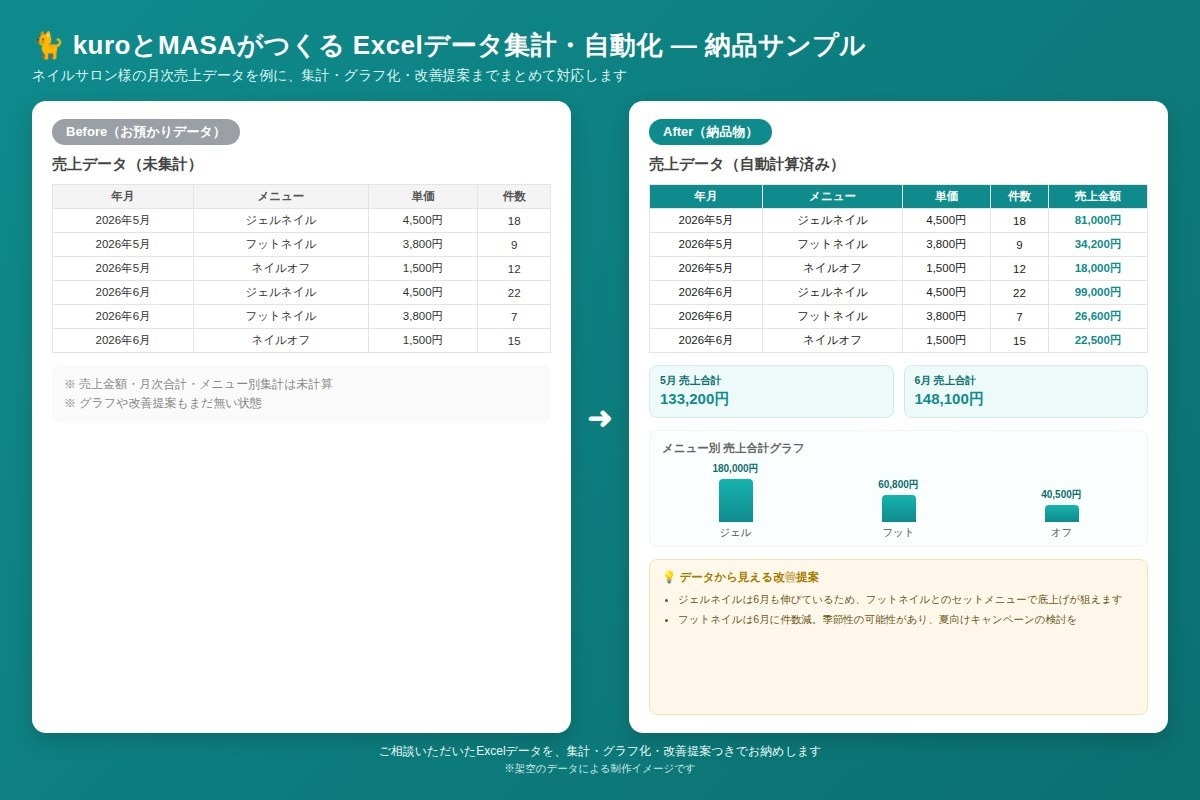Click the main title kuroとMASAがつくる Excelデータ集計
This screenshot has height=800, width=1200.
469,45
